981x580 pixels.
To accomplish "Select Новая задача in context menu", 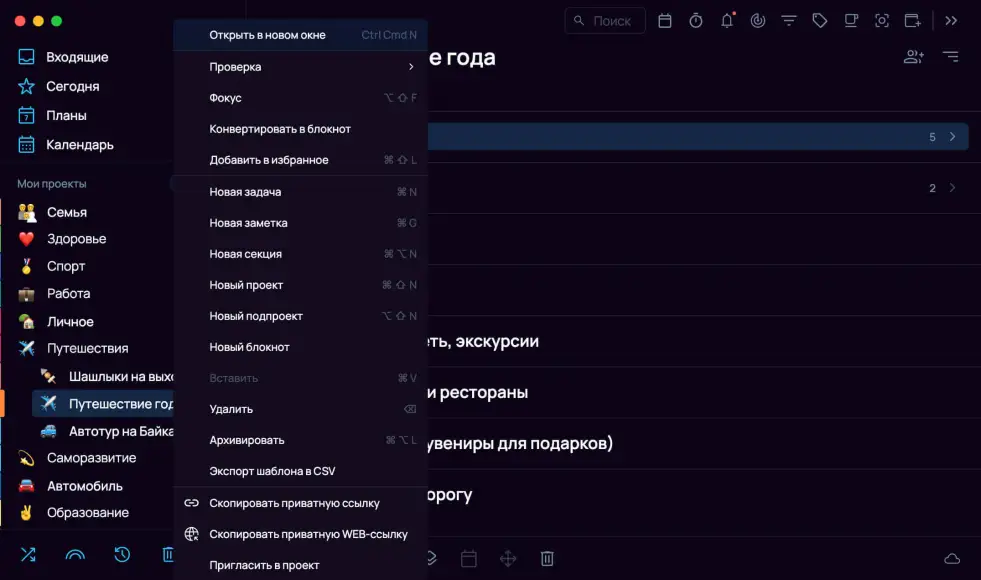I will pos(245,192).
